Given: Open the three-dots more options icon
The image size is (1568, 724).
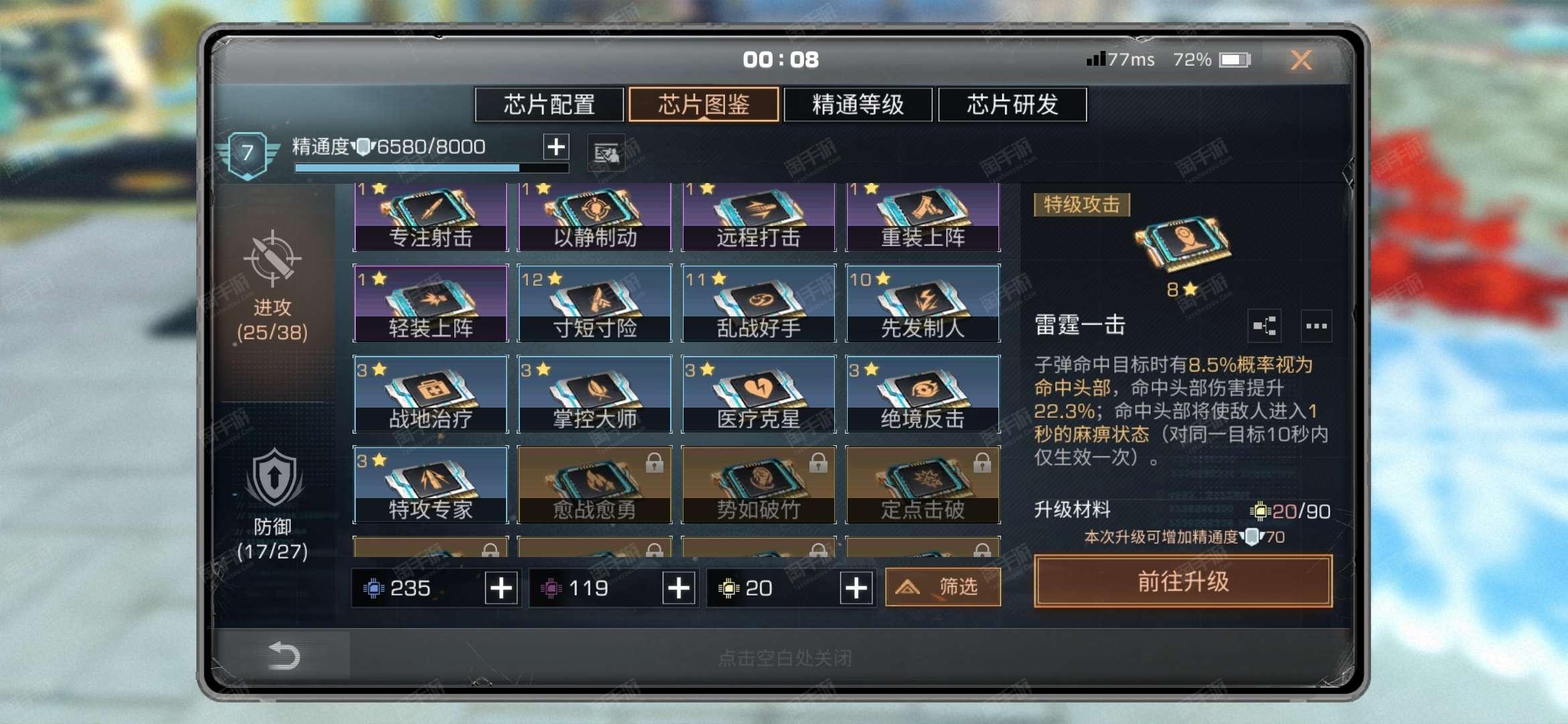Looking at the screenshot, I should pyautogui.click(x=1316, y=326).
